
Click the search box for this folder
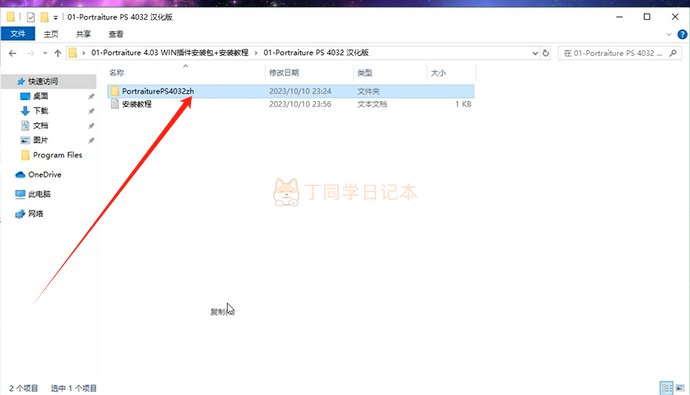pos(613,53)
